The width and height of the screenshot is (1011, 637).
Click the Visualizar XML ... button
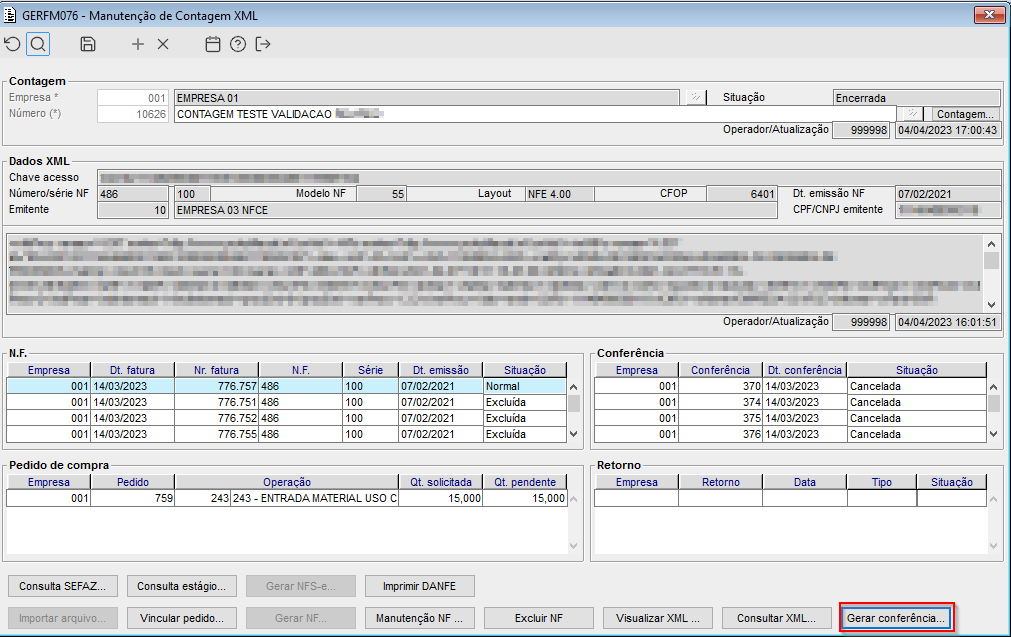658,618
